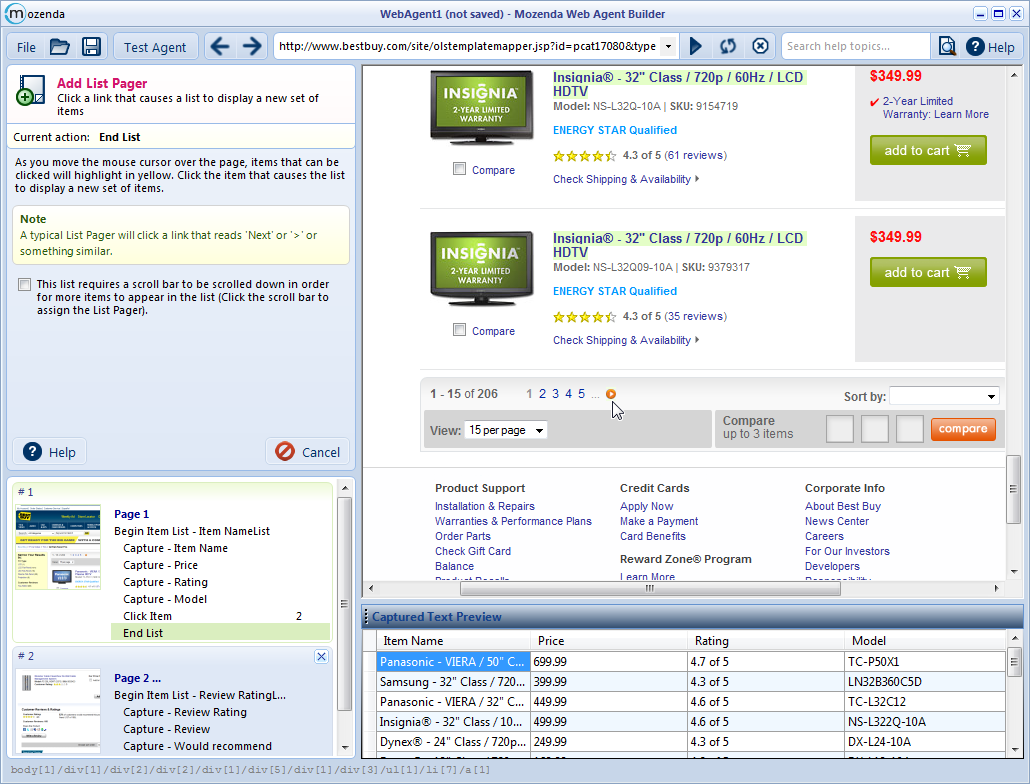This screenshot has height=784, width=1030.
Task: Add the NS-L32Q09-10A TV to cart
Action: [x=928, y=272]
